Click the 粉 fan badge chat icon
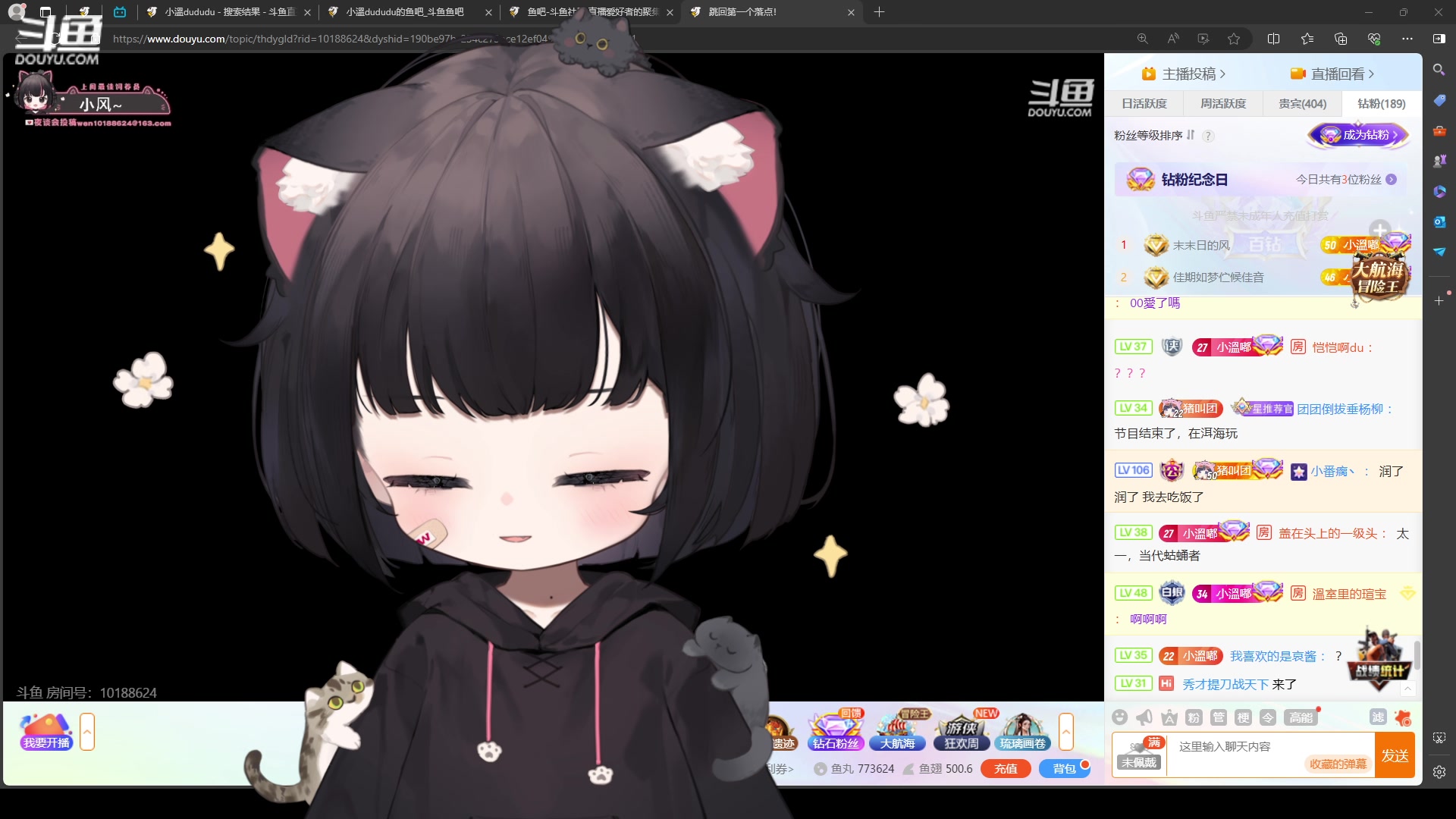 click(x=1194, y=717)
